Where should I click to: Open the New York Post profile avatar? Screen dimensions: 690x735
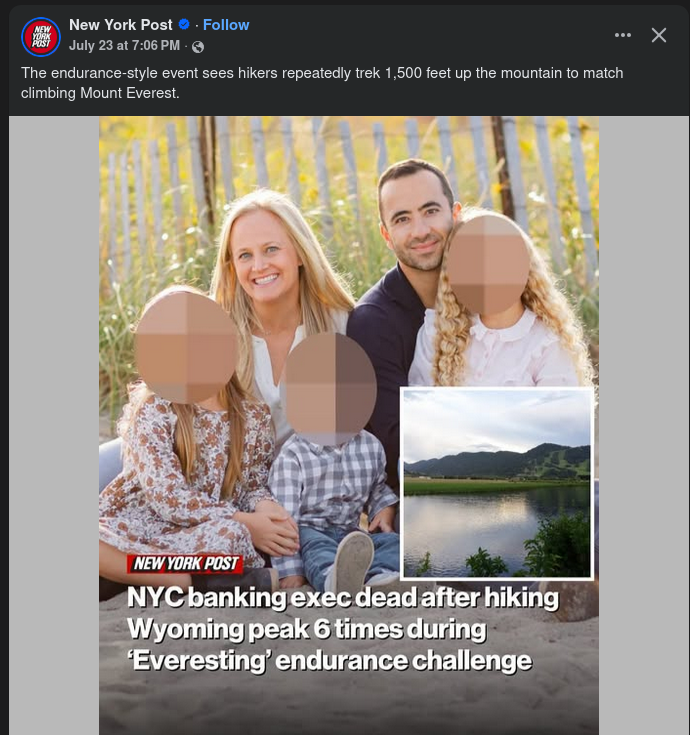pos(41,37)
